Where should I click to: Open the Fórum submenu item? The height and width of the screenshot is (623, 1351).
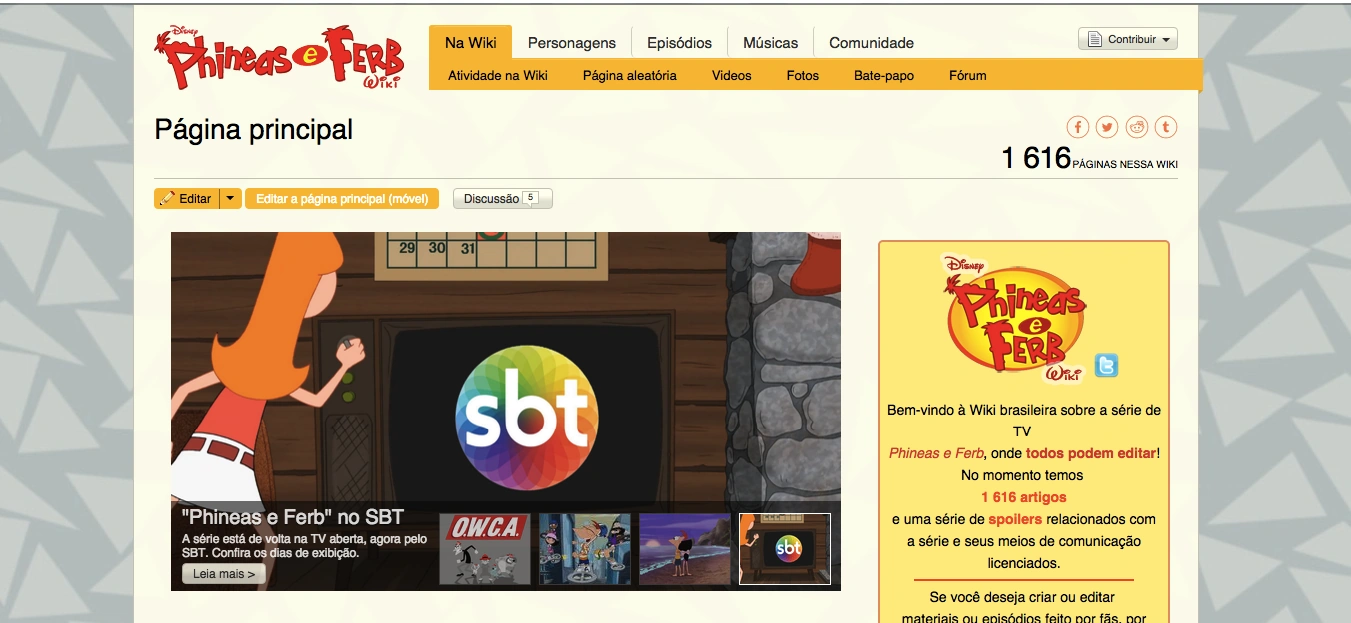click(x=968, y=75)
